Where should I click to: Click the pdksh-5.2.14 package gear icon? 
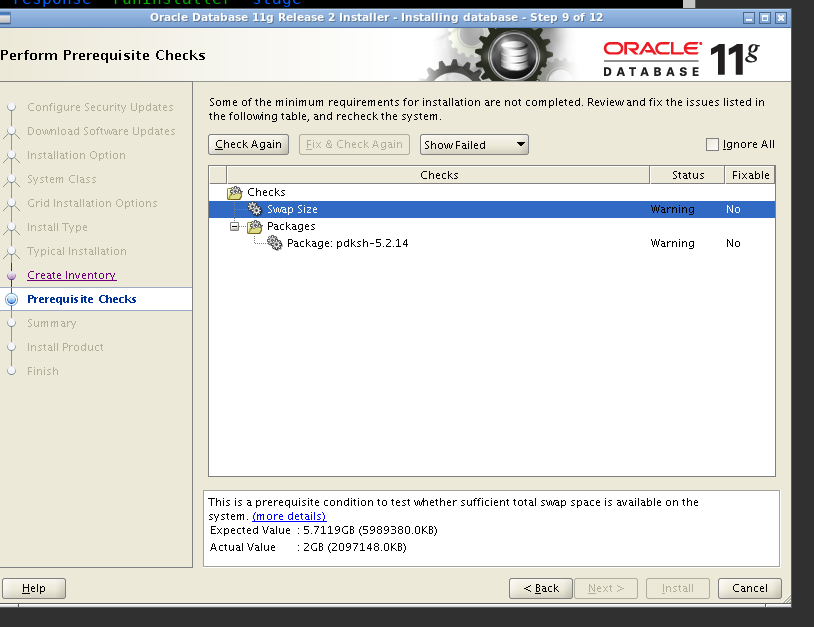(275, 243)
